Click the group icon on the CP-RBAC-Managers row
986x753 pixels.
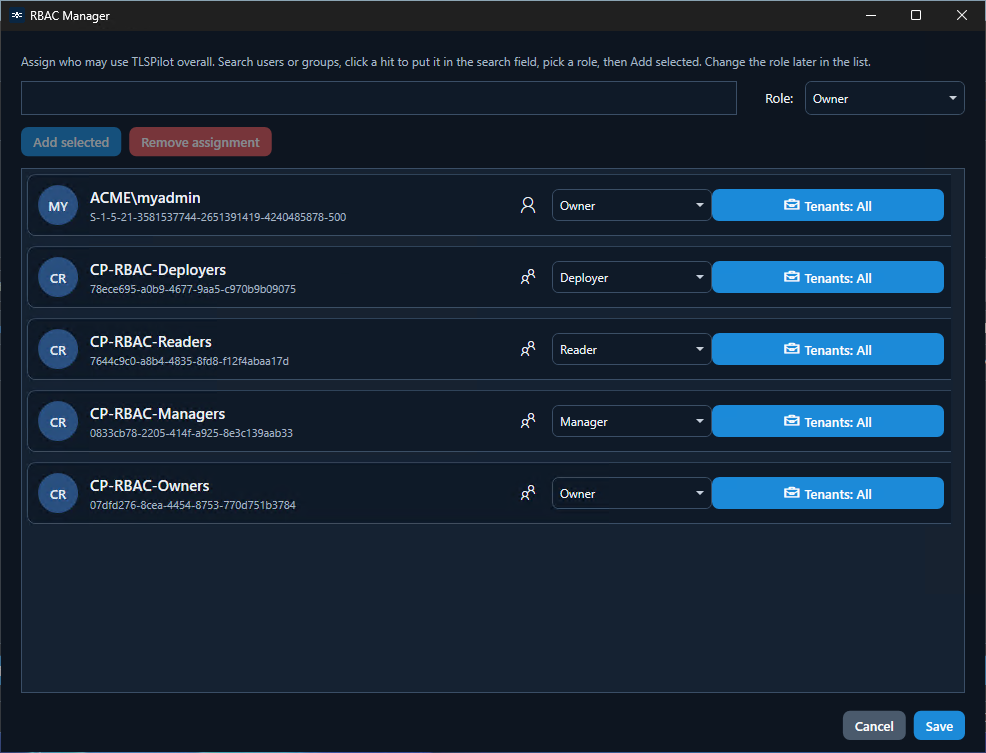[x=528, y=421]
